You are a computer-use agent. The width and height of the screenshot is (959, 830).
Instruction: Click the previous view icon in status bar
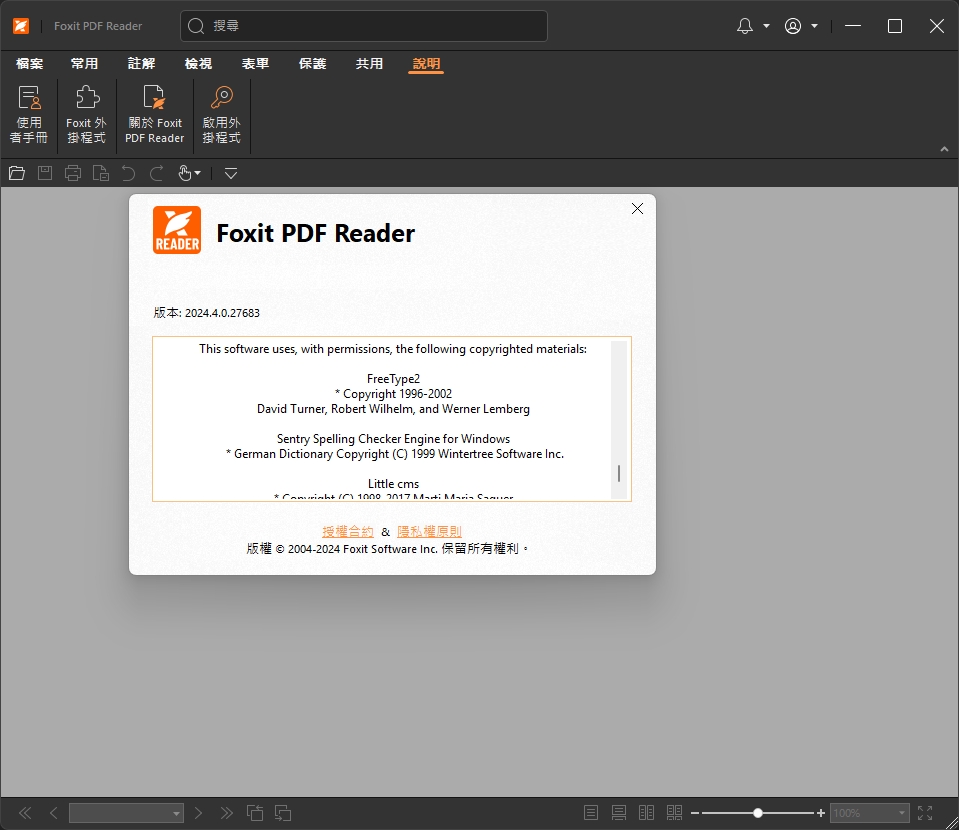(x=255, y=813)
